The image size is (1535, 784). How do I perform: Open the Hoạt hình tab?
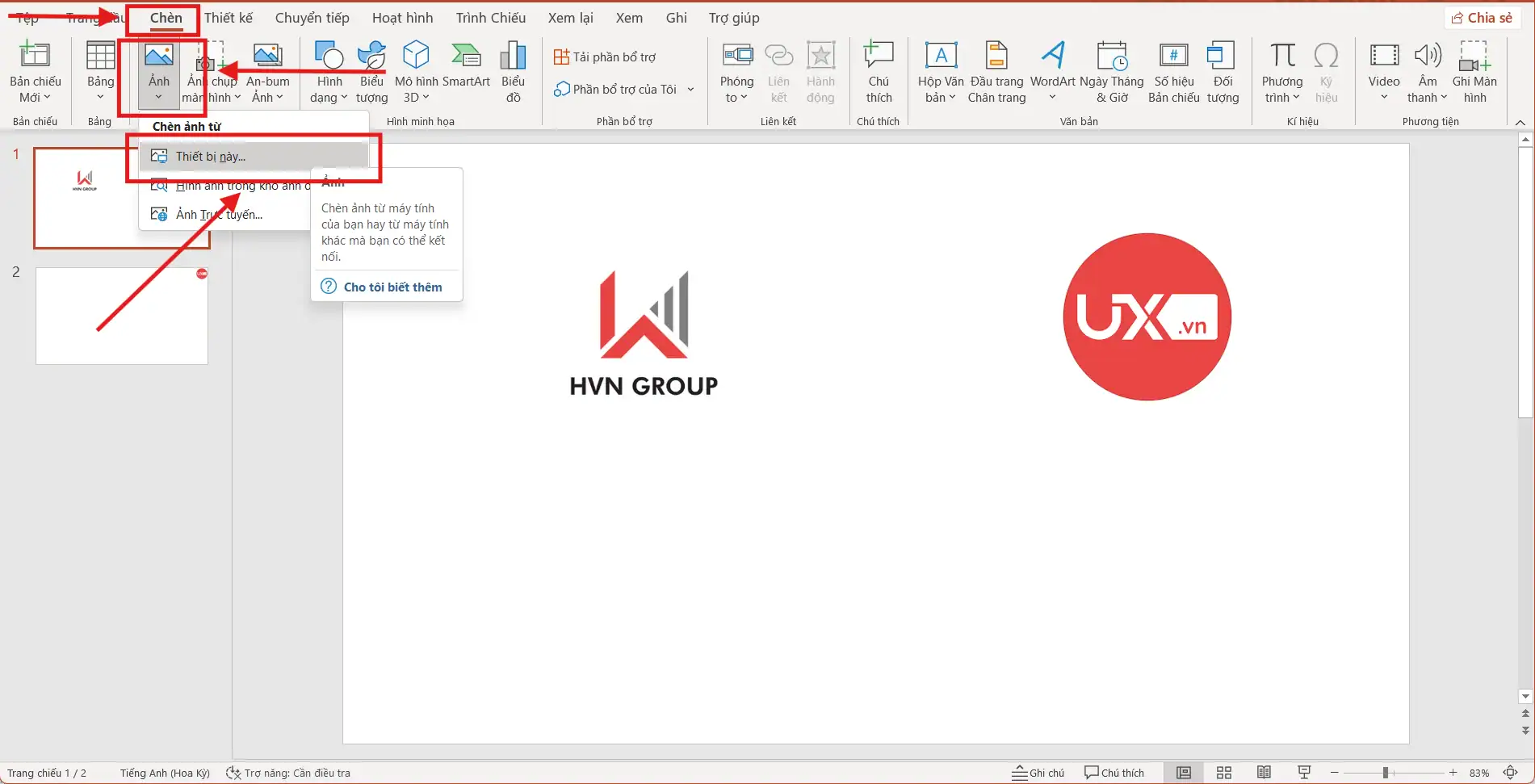pyautogui.click(x=402, y=18)
